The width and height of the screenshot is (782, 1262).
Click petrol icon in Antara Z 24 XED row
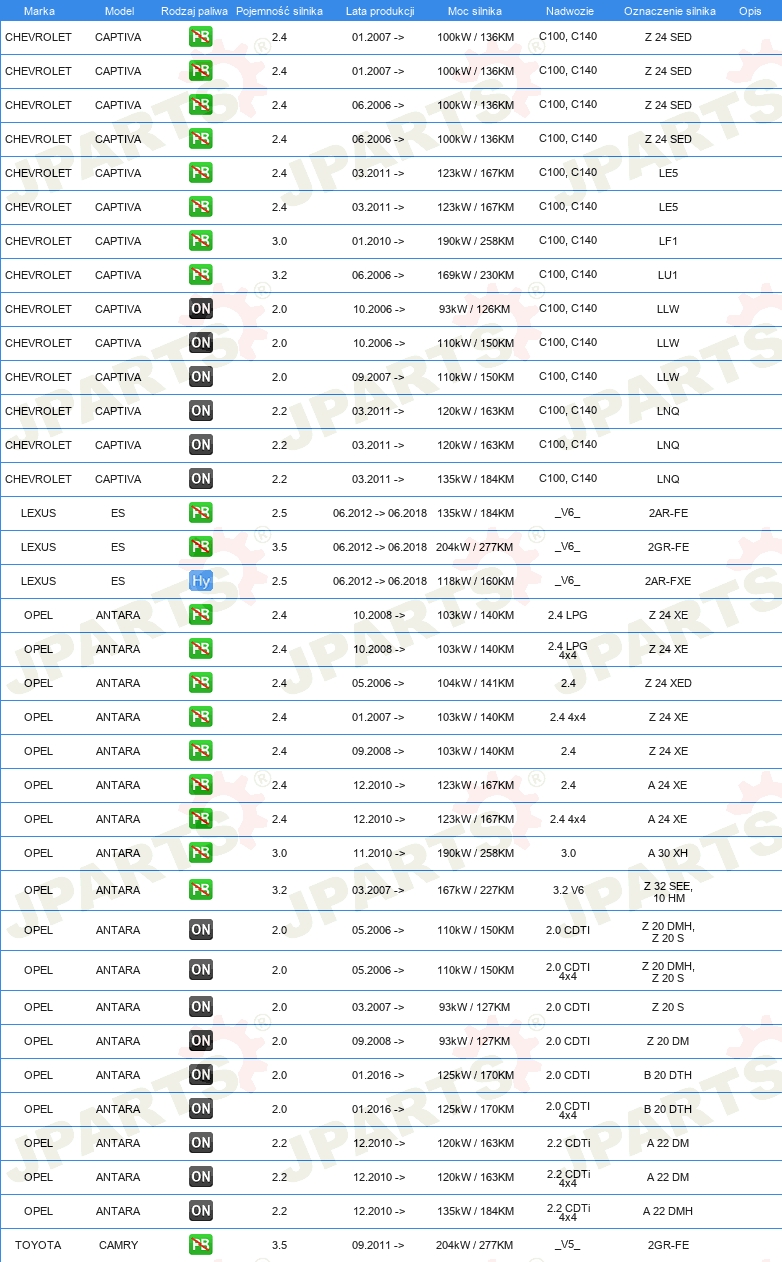pyautogui.click(x=201, y=683)
